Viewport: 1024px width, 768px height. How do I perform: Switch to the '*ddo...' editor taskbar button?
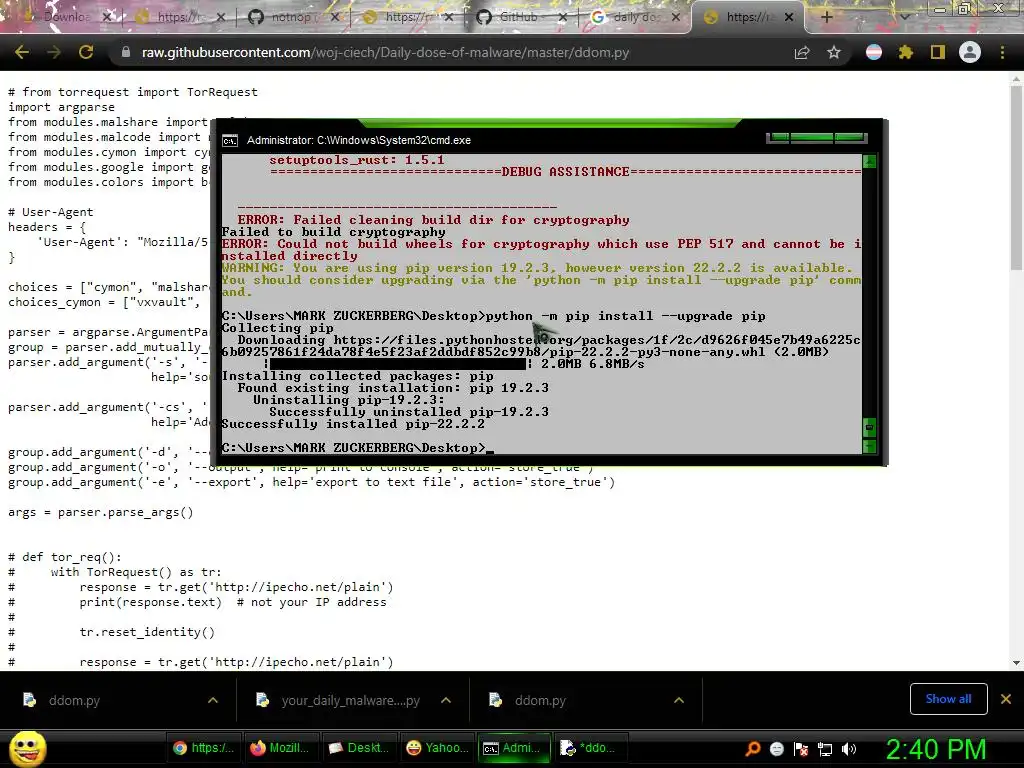(591, 748)
